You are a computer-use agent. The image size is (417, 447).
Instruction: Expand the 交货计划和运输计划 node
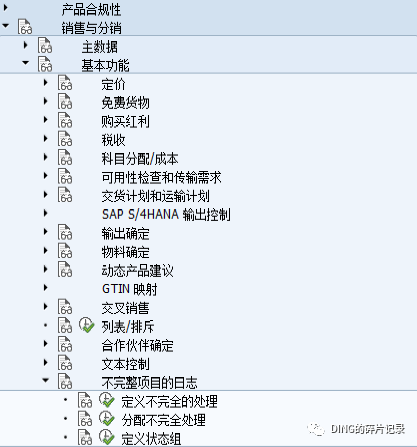point(46,194)
